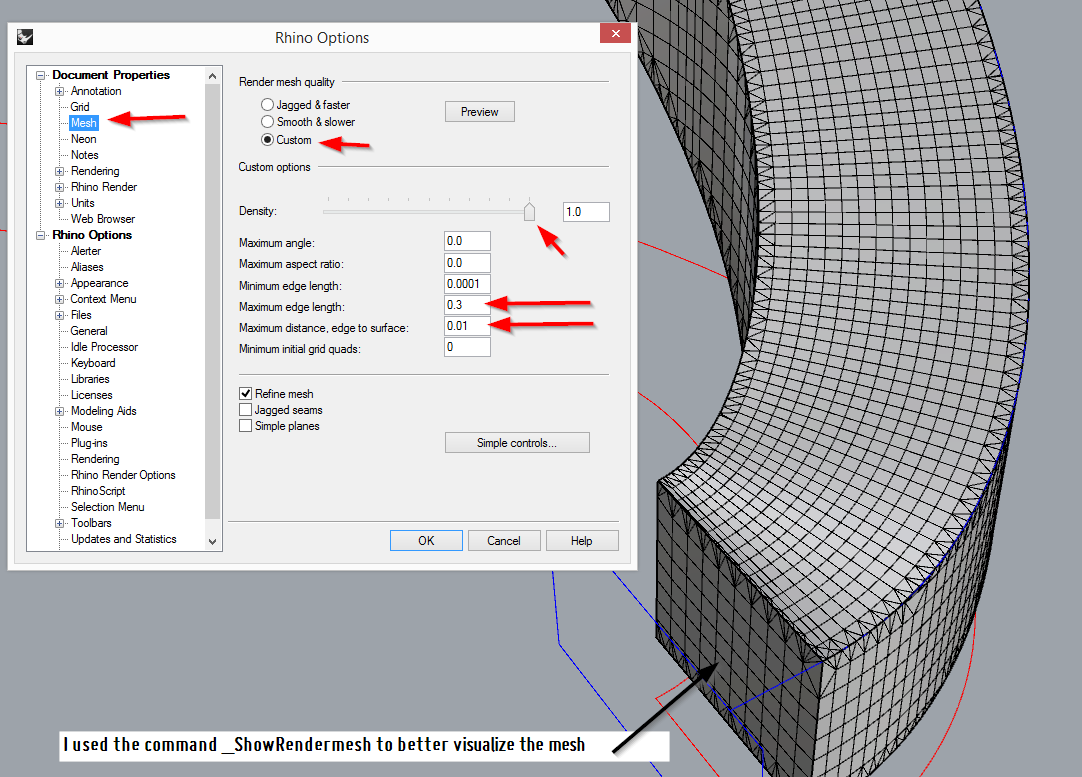The width and height of the screenshot is (1082, 777).
Task: Open the RhinoScript options page
Action: [98, 491]
